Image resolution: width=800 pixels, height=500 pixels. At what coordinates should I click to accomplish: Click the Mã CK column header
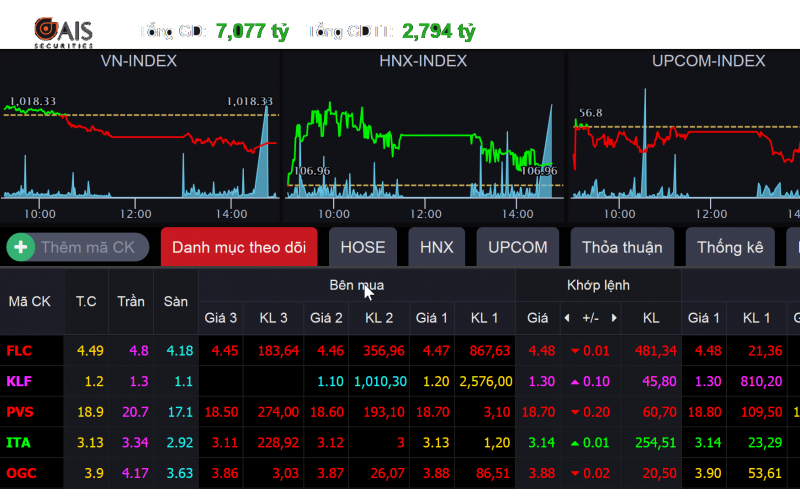coord(30,301)
